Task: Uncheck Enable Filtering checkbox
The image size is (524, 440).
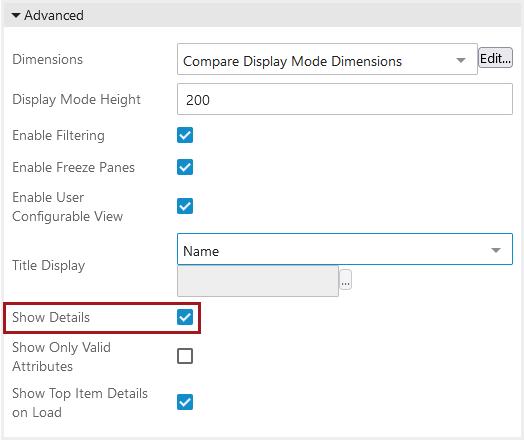Action: 185,135
